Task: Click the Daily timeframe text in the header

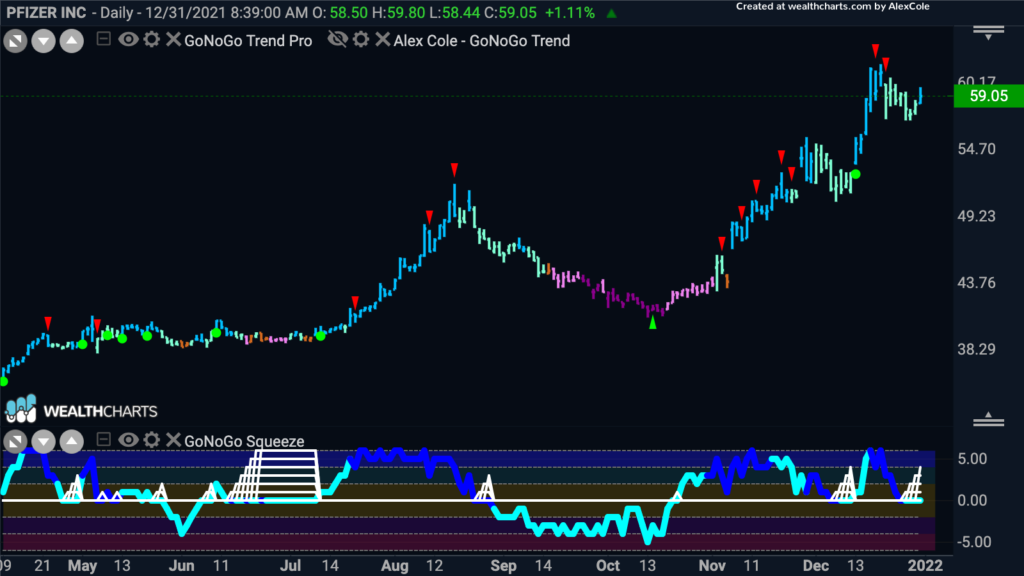Action: [117, 12]
